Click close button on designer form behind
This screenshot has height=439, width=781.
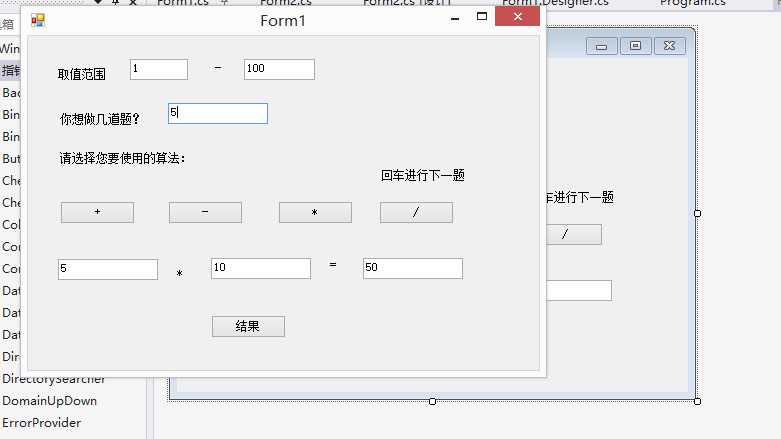pos(670,46)
